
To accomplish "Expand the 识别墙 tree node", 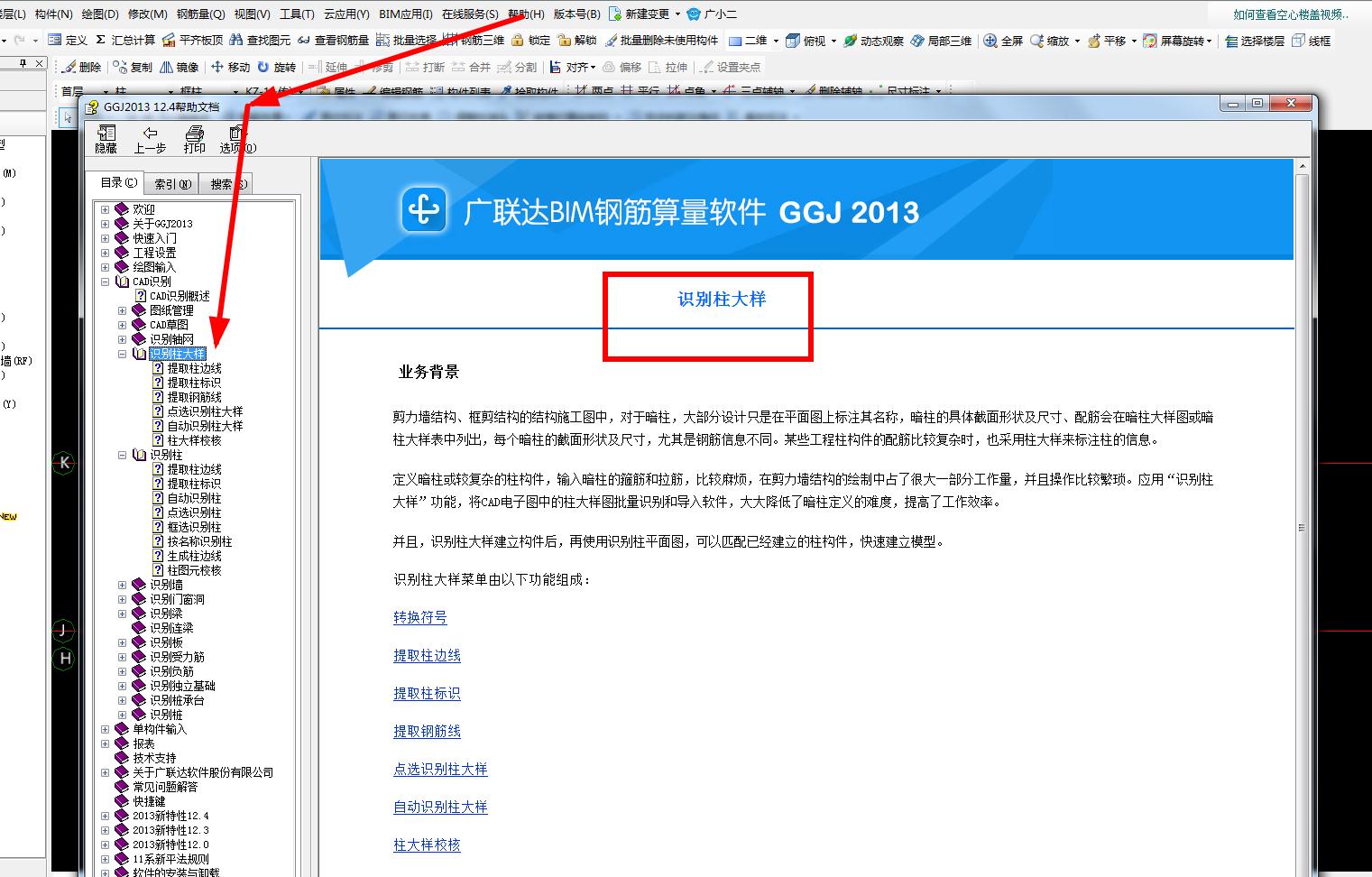I will pyautogui.click(x=123, y=585).
